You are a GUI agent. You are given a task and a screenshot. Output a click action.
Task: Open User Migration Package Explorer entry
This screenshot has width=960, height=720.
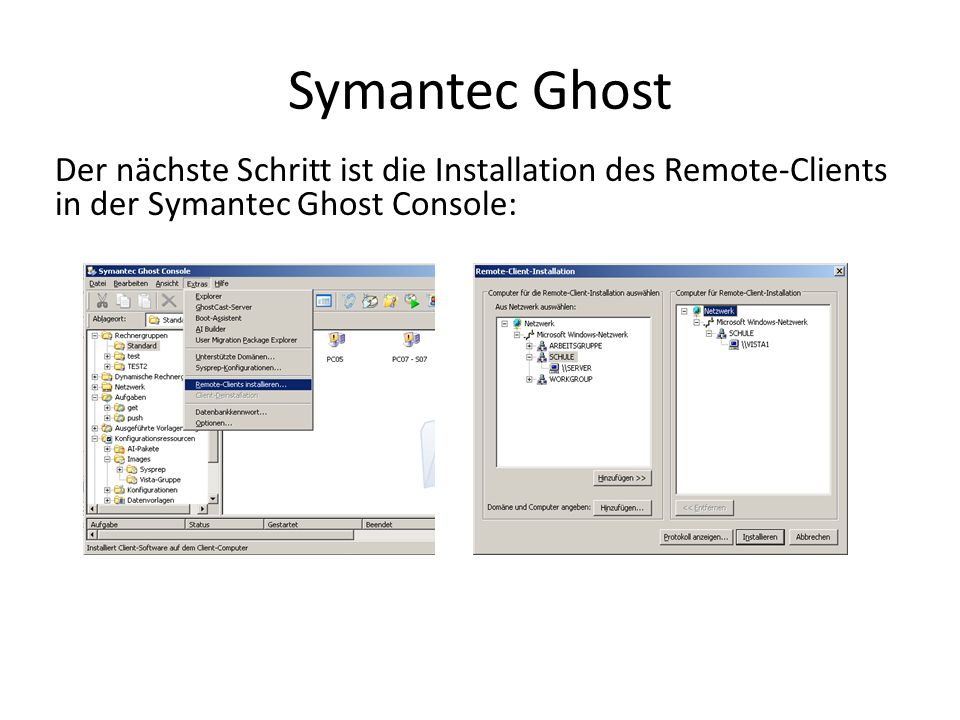pyautogui.click(x=248, y=340)
